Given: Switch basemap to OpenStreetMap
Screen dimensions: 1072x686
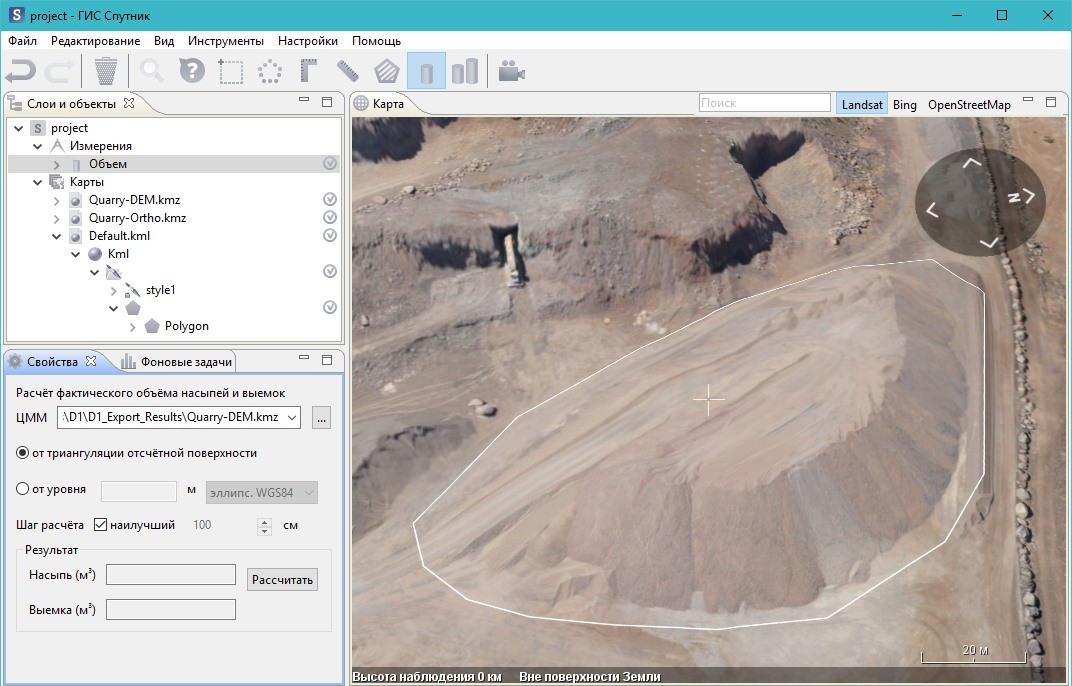Looking at the screenshot, I should (x=969, y=105).
